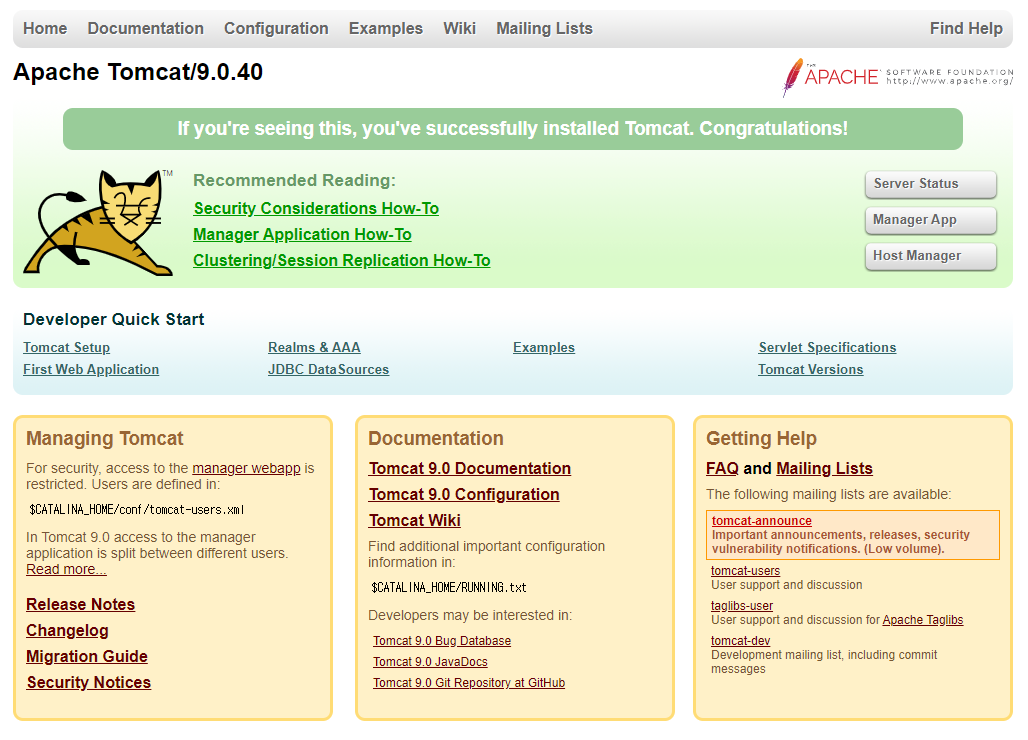The height and width of the screenshot is (740, 1028).
Task: Click the Server Status button
Action: tap(930, 184)
